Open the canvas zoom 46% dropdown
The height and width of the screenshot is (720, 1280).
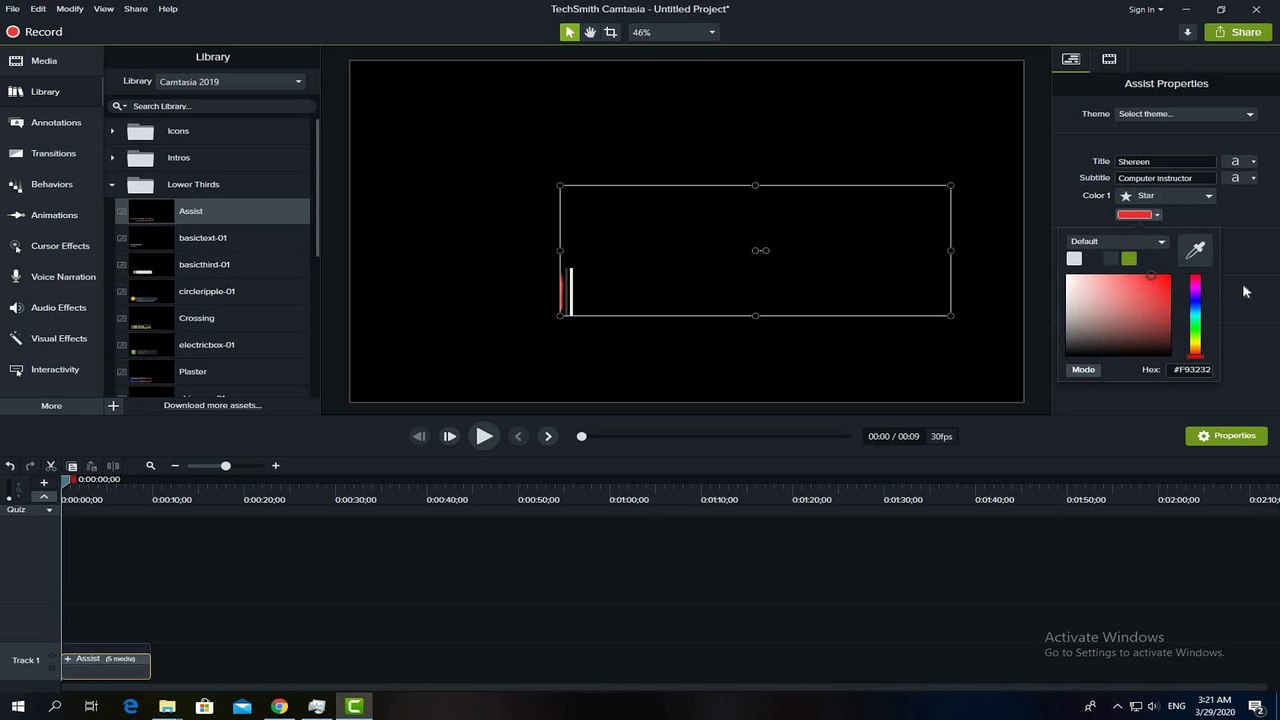pos(673,32)
